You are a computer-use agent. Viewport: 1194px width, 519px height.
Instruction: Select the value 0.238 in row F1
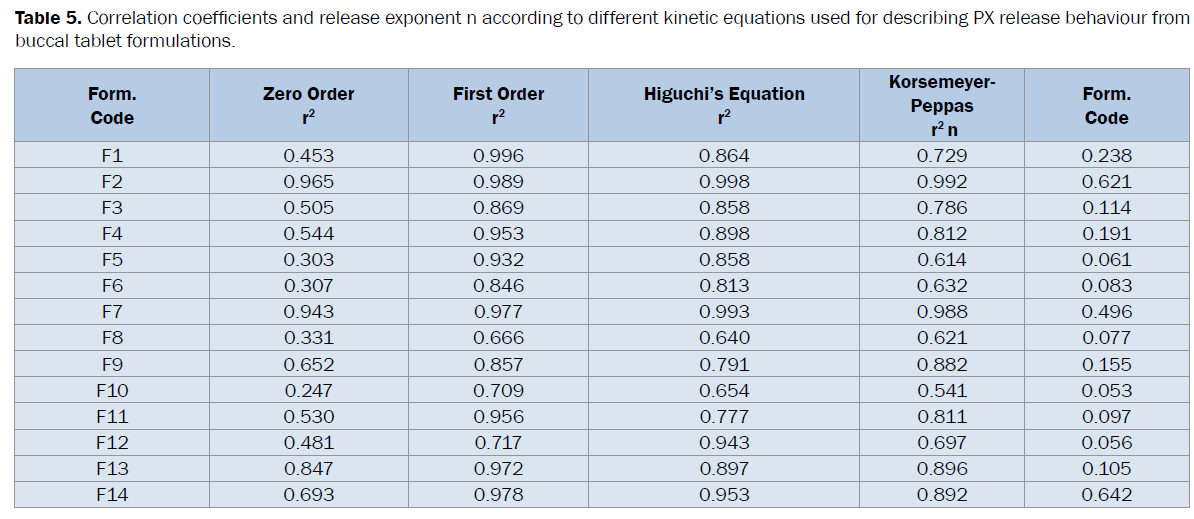coord(1106,155)
